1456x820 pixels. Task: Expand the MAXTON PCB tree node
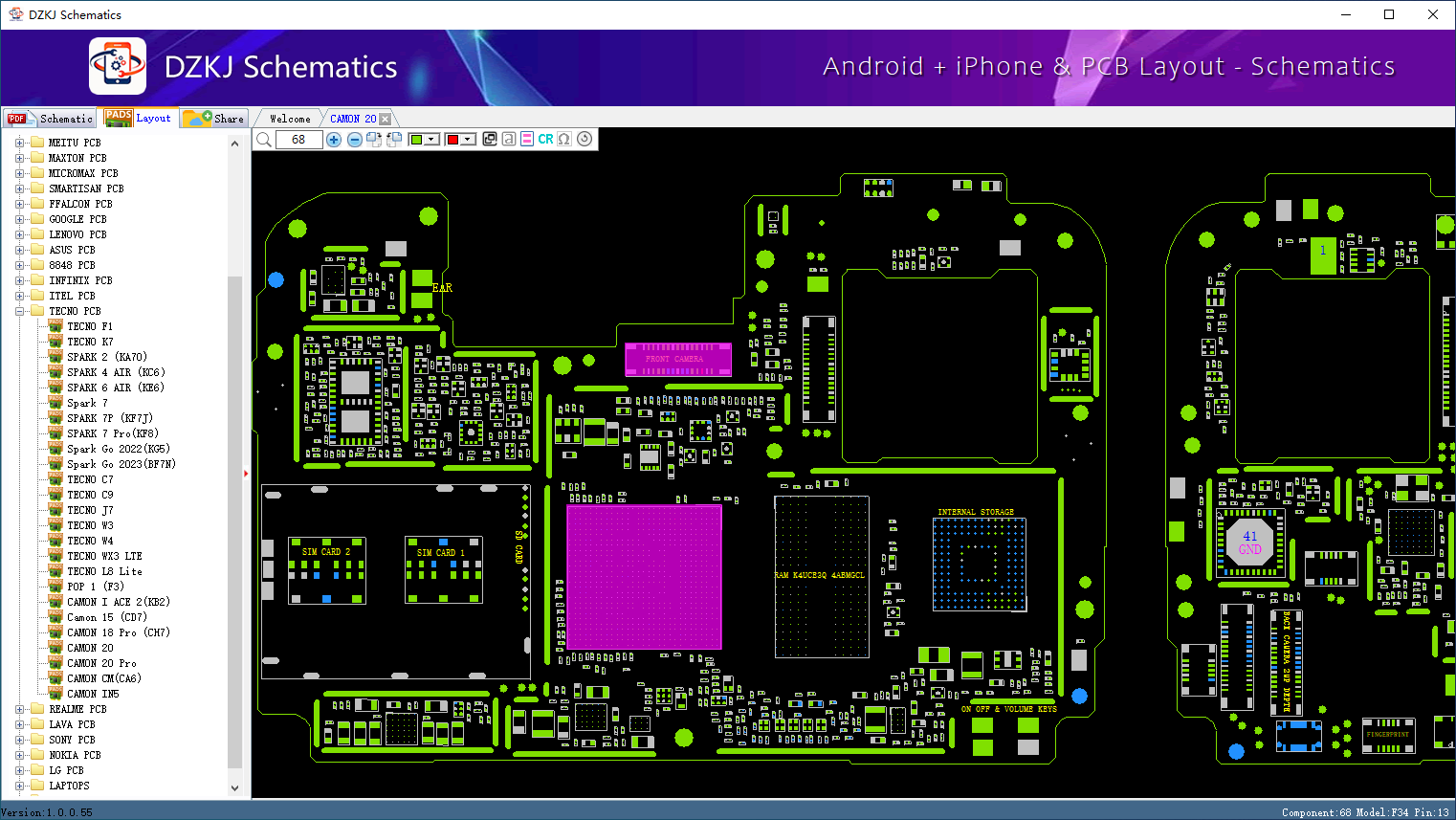point(19,158)
